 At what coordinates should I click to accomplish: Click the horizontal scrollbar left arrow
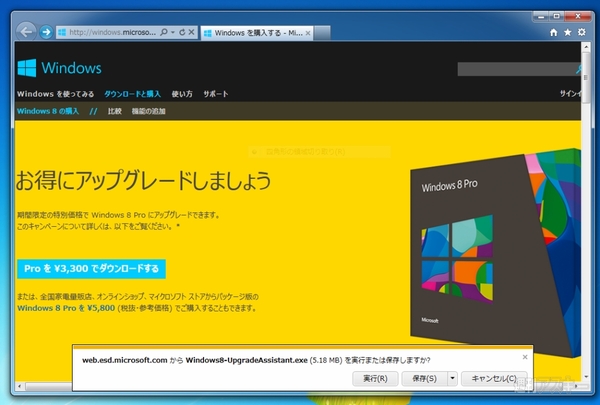pos(20,386)
